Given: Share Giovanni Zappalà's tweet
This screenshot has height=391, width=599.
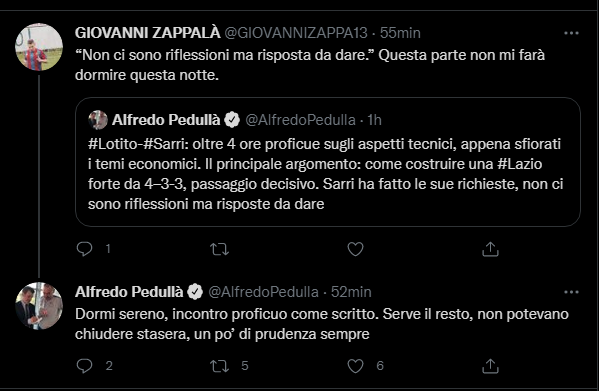Looking at the screenshot, I should point(491,249).
